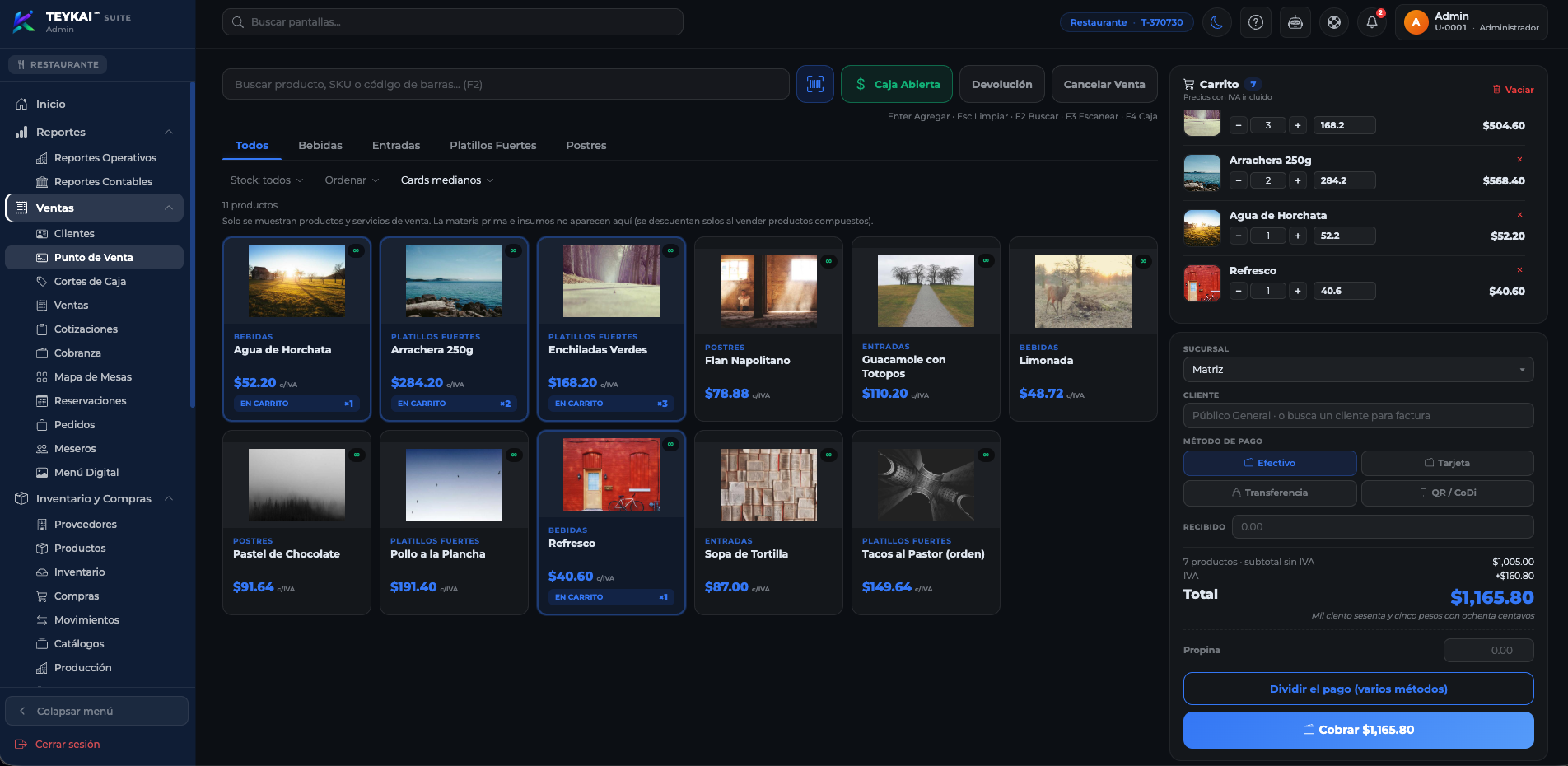Image resolution: width=1568 pixels, height=766 pixels.
Task: Increase Agua de Horchata quantity with plus
Action: (1298, 236)
